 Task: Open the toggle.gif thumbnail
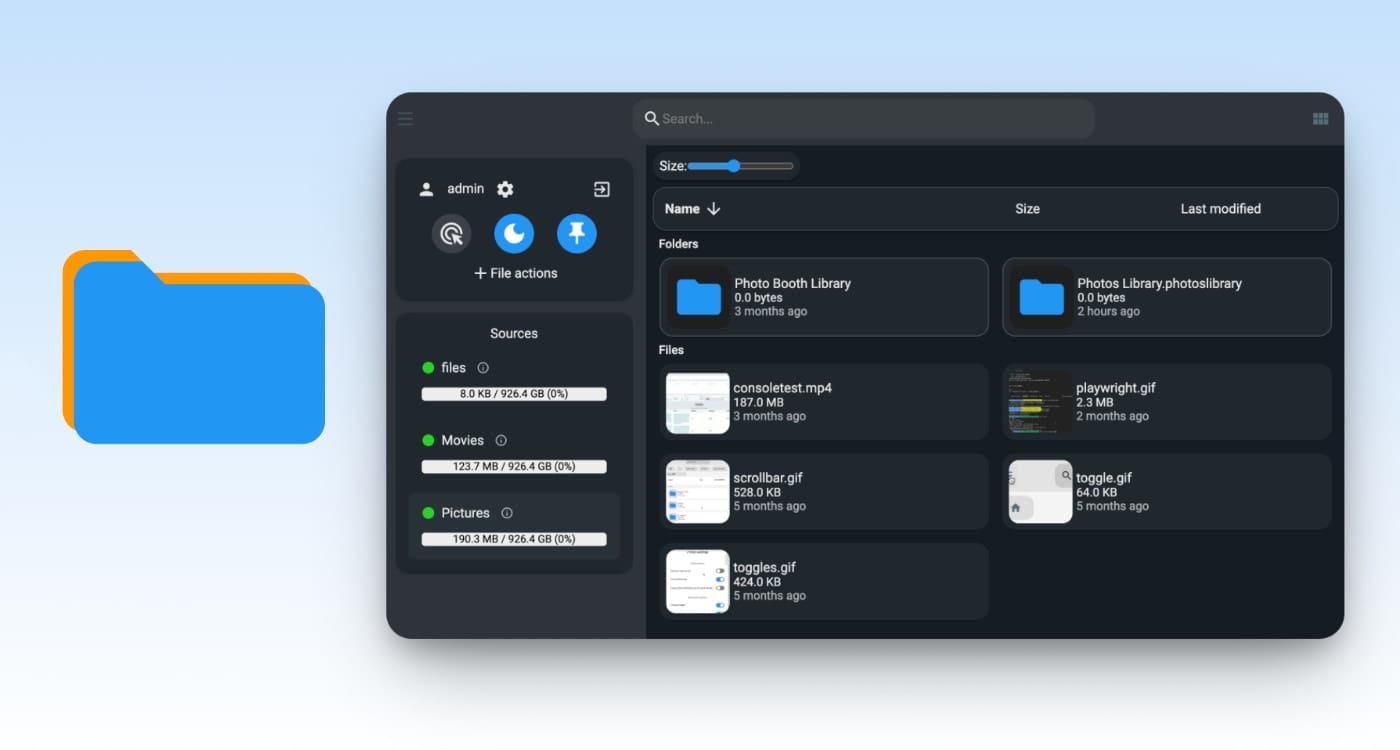click(x=1040, y=491)
